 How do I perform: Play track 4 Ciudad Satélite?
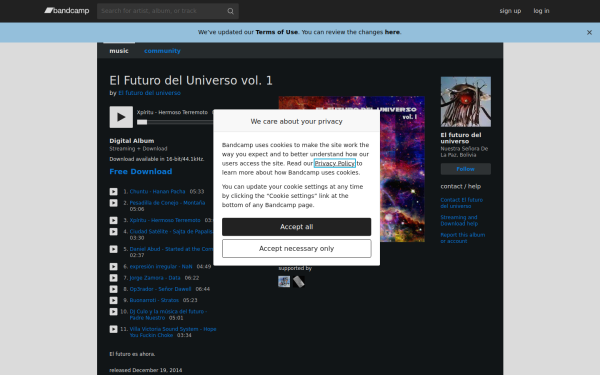pos(114,232)
